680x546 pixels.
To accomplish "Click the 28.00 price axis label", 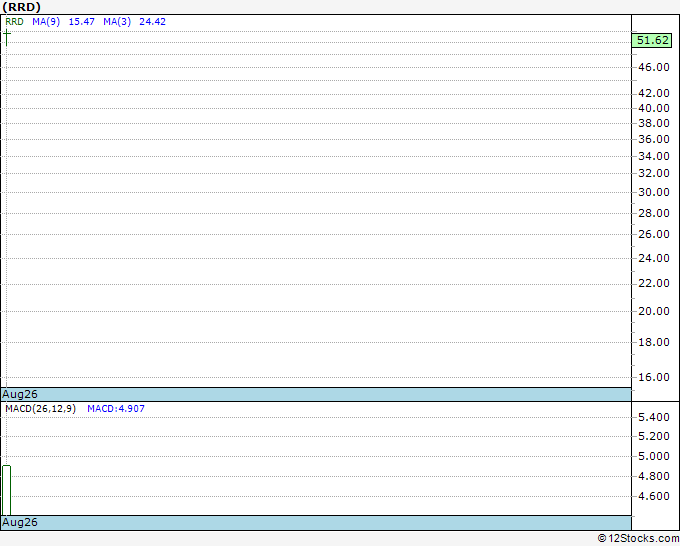I will click(654, 213).
